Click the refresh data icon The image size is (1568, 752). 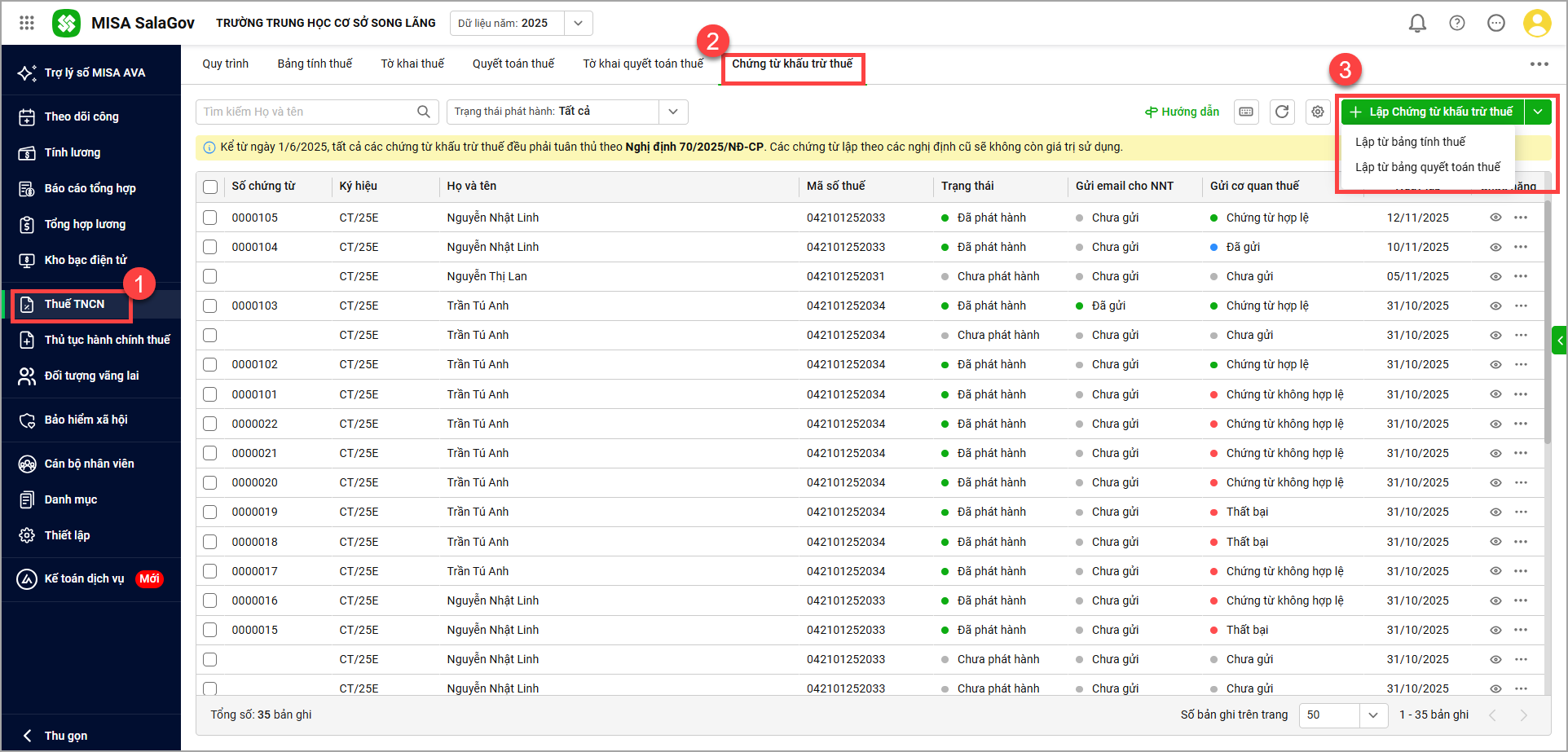pos(1282,112)
